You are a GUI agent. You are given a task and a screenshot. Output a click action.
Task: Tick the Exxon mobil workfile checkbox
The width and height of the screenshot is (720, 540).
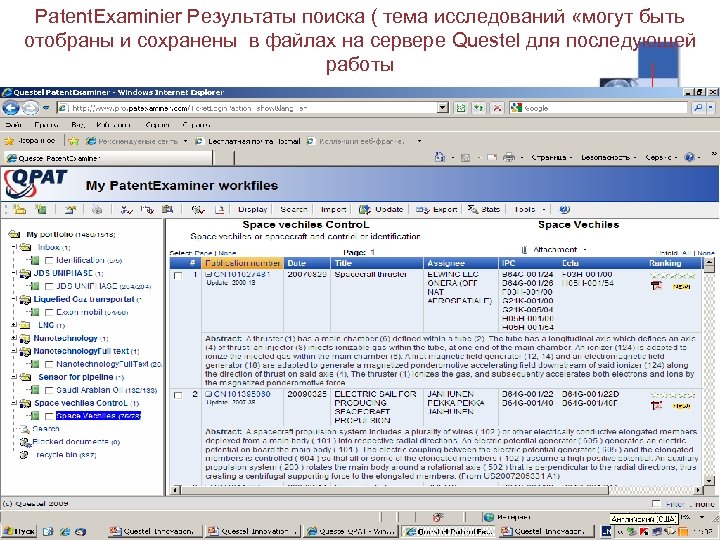[x=49, y=312]
